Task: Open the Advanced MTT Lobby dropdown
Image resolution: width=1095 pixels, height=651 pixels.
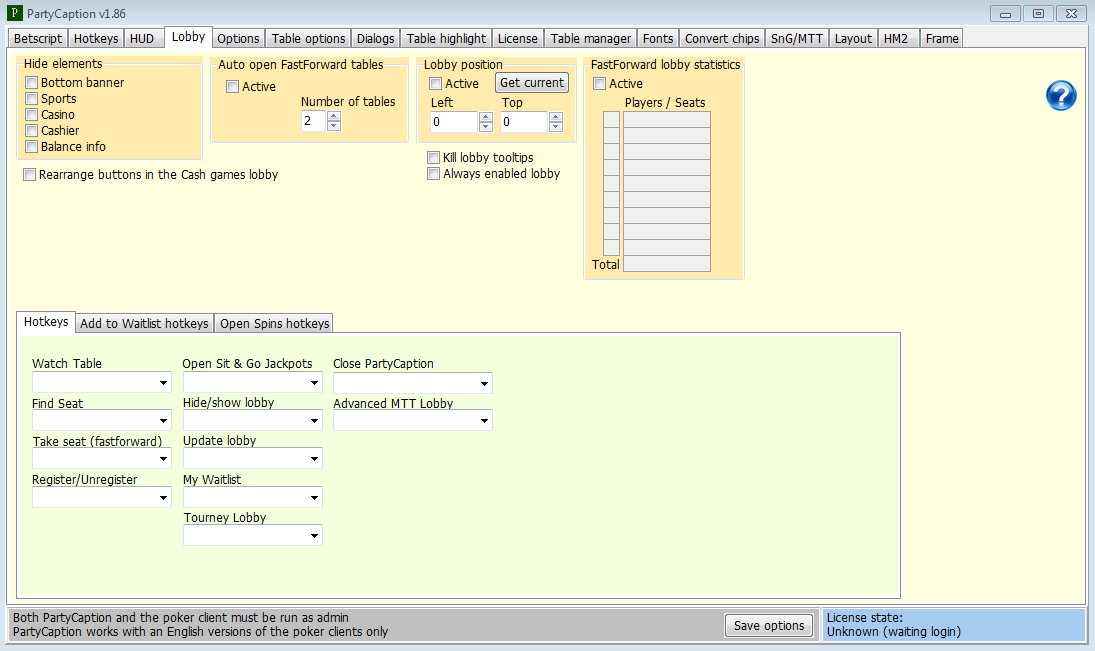Action: [x=485, y=420]
